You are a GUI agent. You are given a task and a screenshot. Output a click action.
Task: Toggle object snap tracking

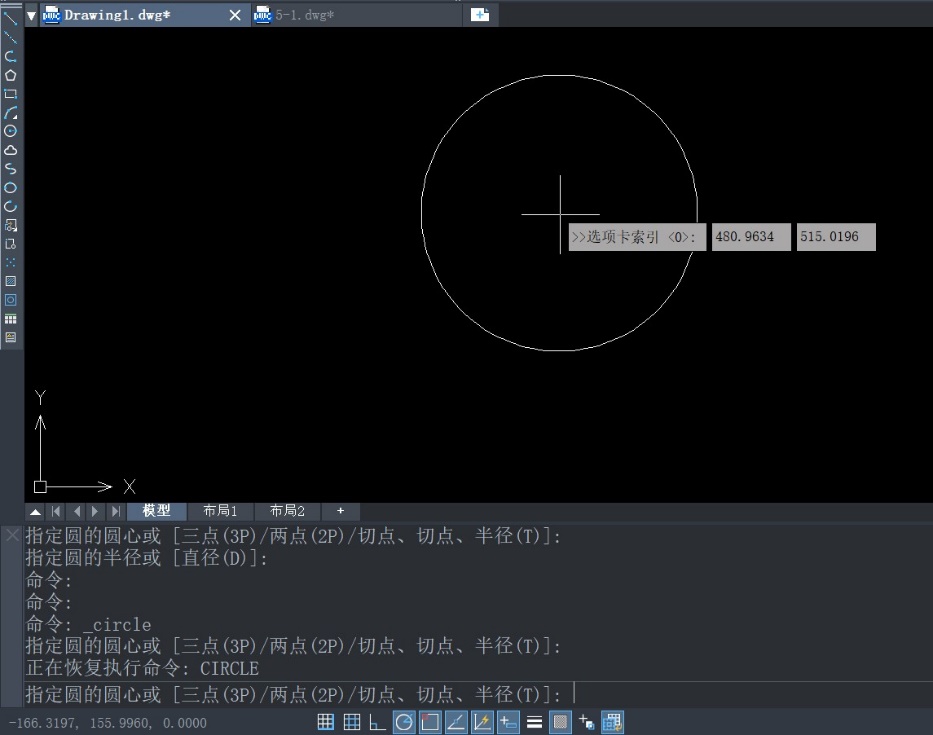tap(456, 723)
